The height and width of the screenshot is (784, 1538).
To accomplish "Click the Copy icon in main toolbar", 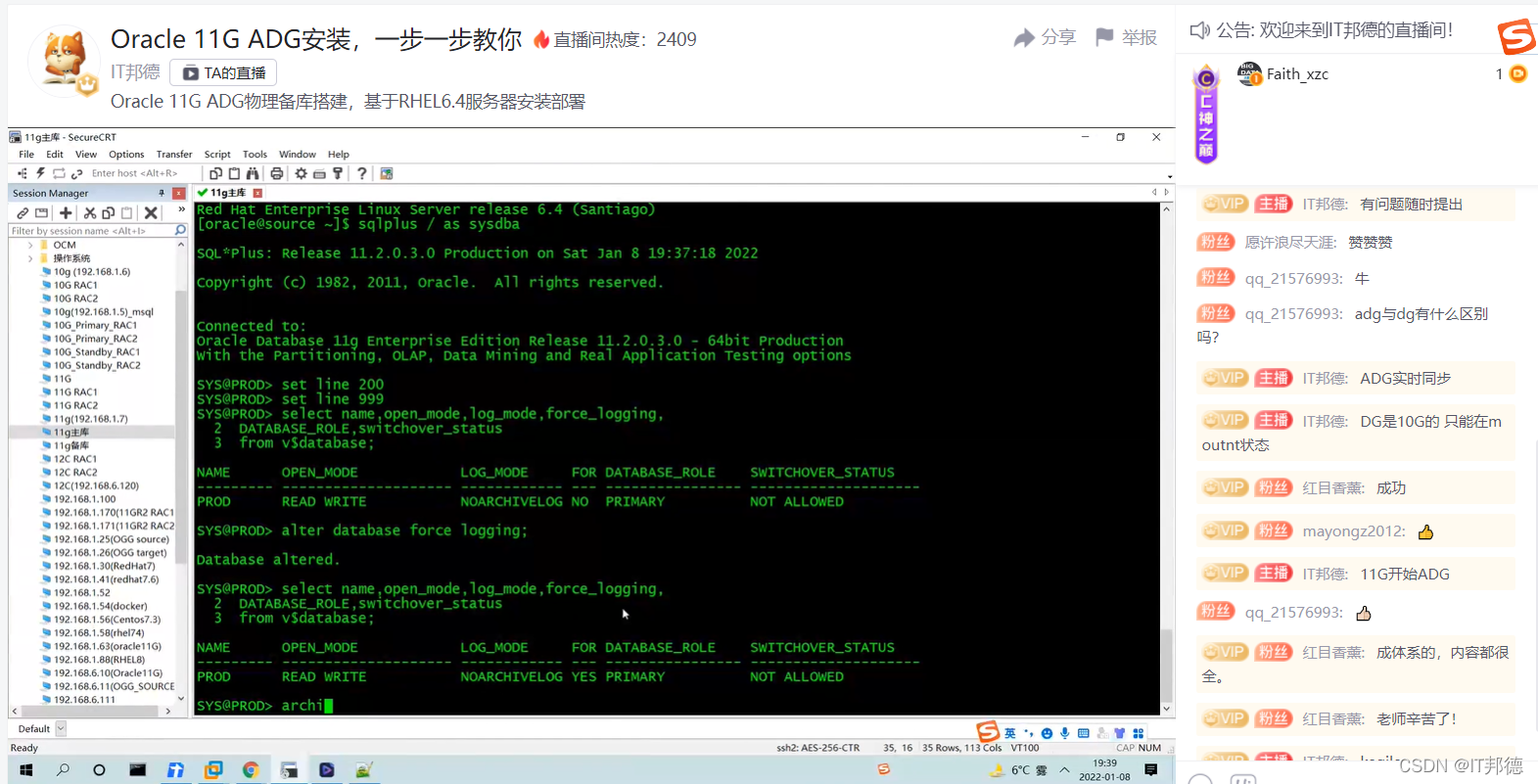I will [x=215, y=173].
